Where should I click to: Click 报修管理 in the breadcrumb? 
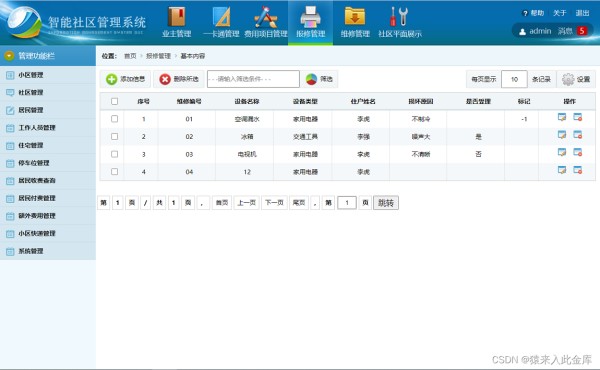(x=158, y=56)
